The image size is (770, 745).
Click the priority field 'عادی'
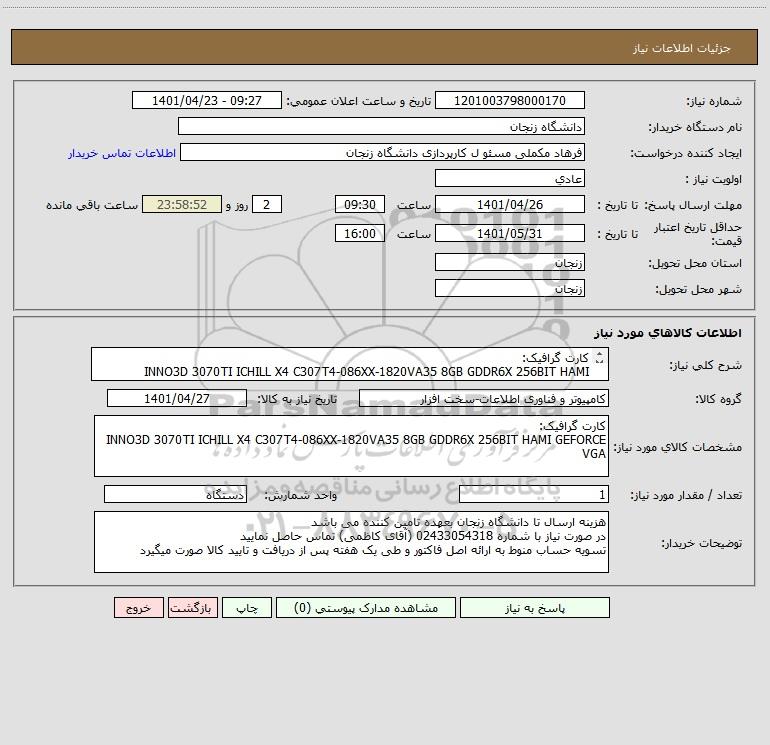[x=510, y=178]
